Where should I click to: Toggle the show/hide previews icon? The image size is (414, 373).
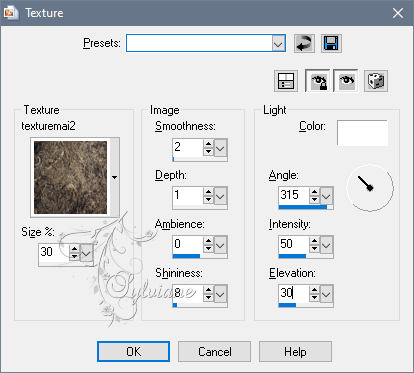(x=286, y=81)
